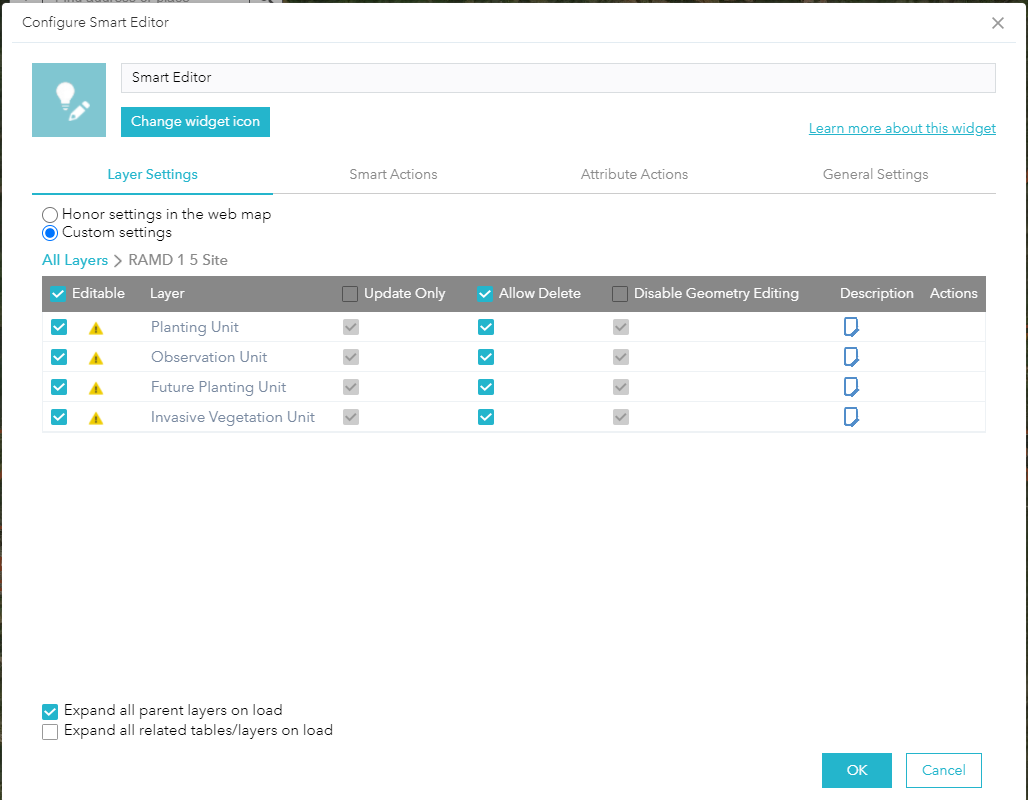
Task: Uncheck Allow Delete for all layers
Action: click(x=485, y=293)
